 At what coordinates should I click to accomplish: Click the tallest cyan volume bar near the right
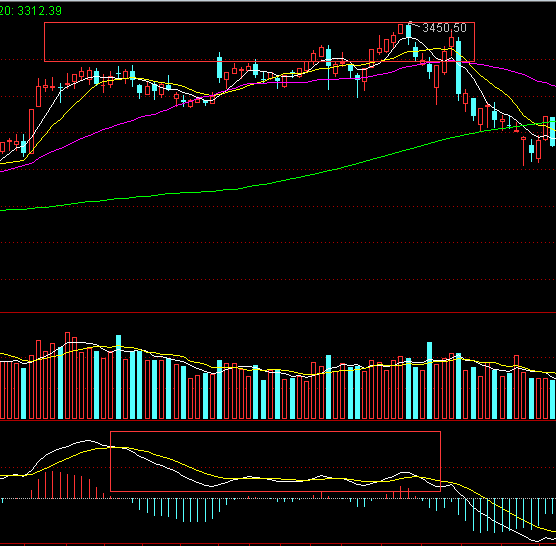[x=429, y=380]
